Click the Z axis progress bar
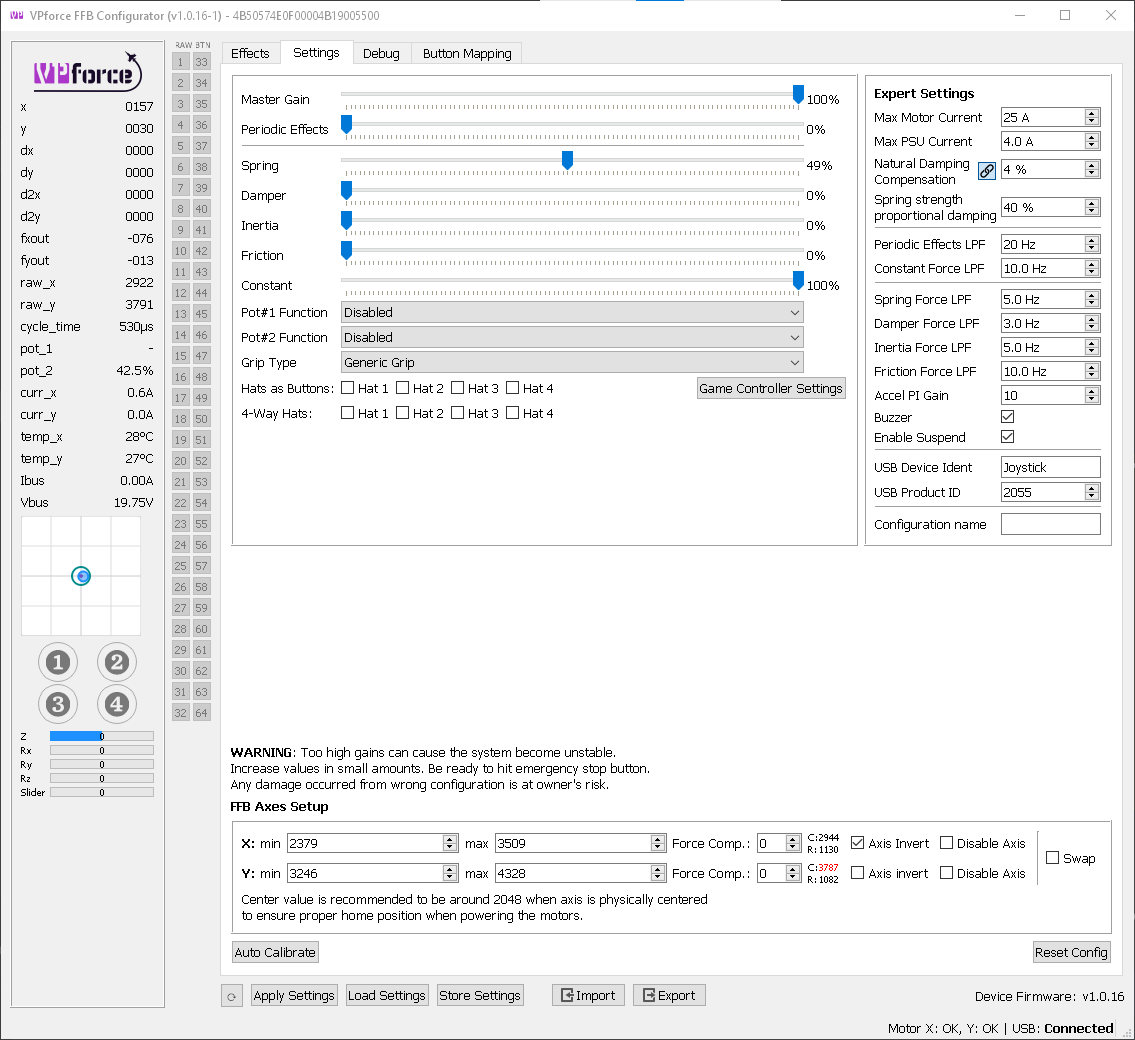This screenshot has height=1040, width=1135. 101,736
